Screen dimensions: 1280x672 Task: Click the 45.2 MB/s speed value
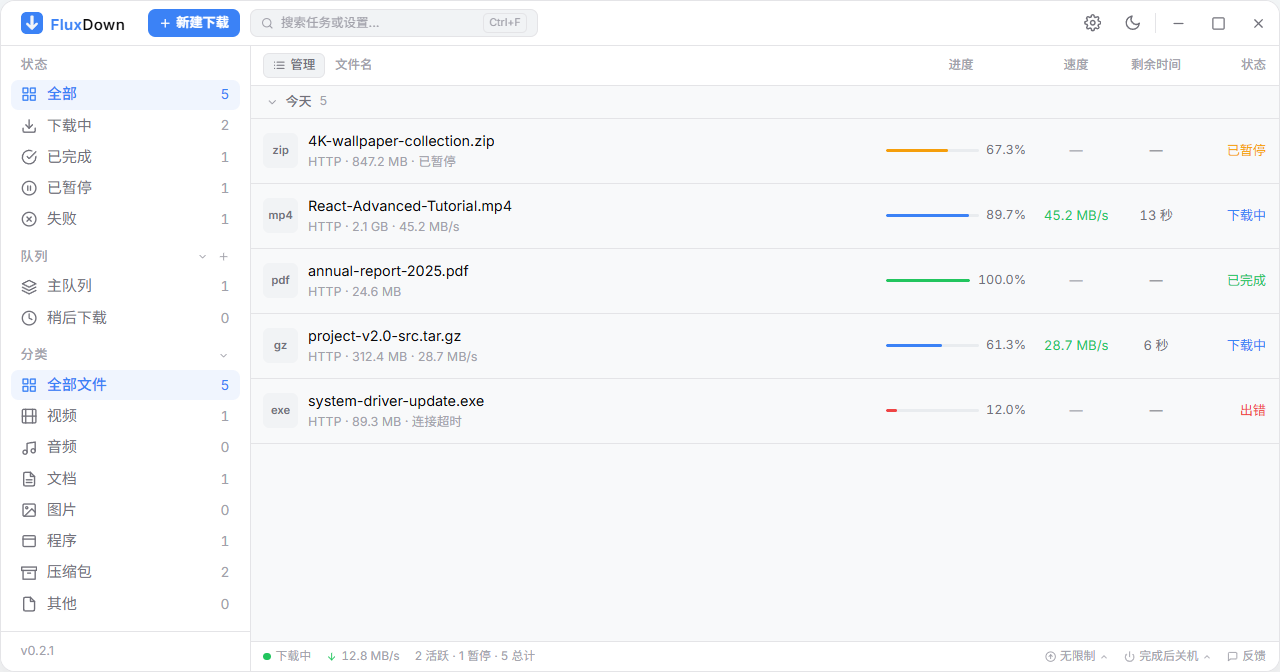pos(1076,215)
